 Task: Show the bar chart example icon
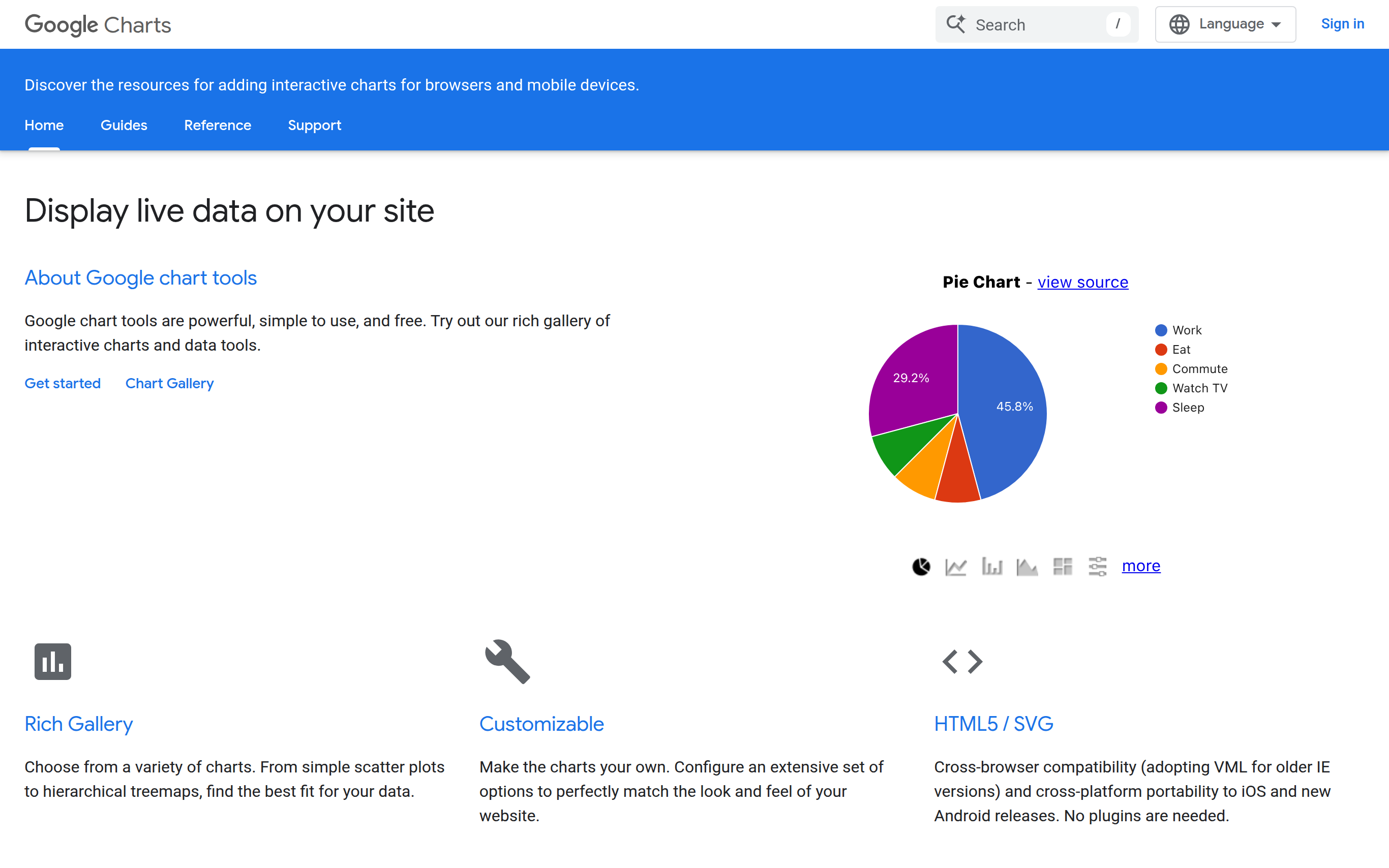point(991,567)
